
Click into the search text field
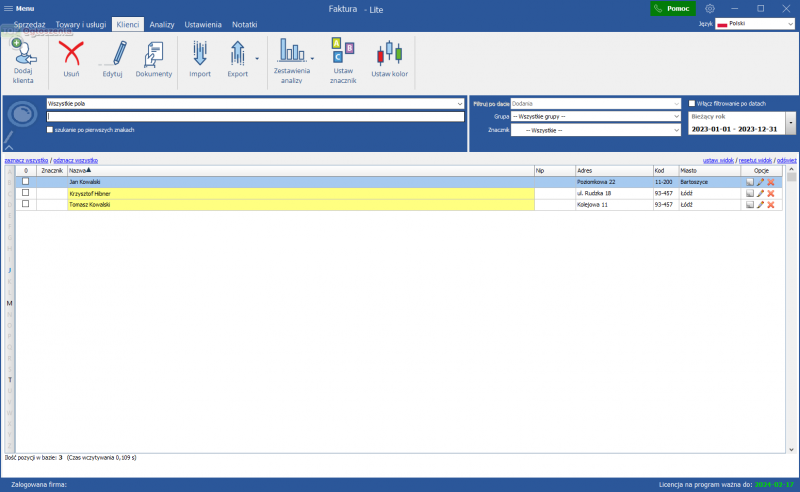(255, 116)
